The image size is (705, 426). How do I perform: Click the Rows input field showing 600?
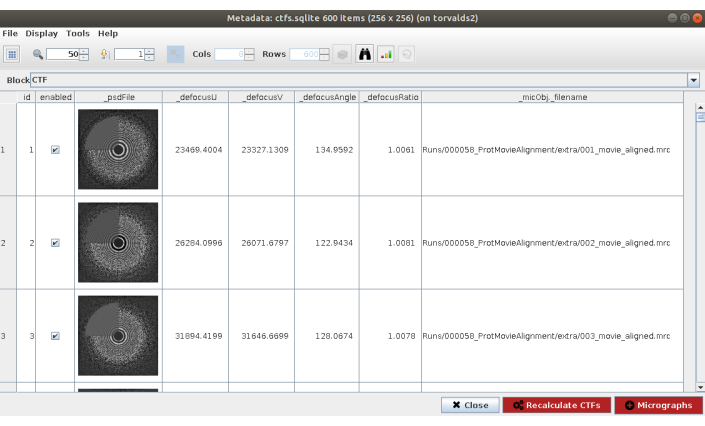pyautogui.click(x=305, y=54)
